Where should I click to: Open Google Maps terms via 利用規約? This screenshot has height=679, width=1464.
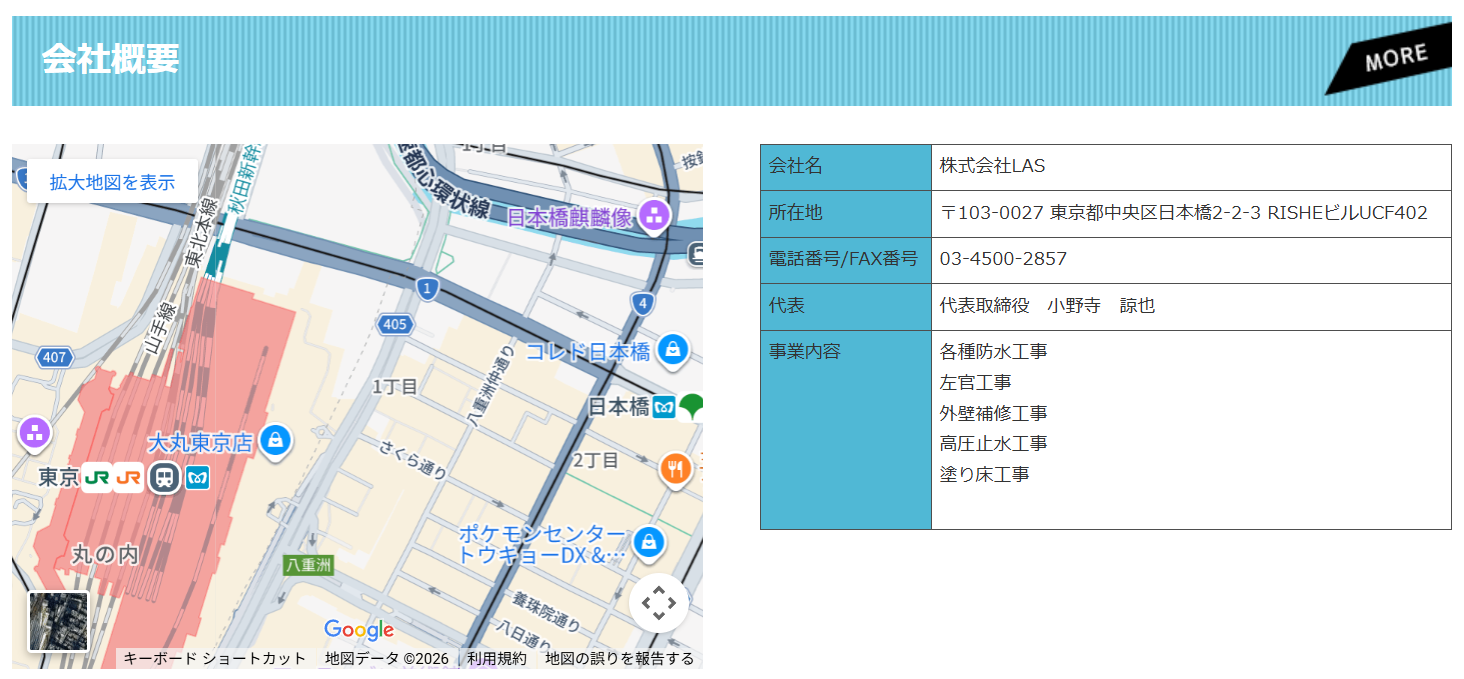[x=496, y=660]
